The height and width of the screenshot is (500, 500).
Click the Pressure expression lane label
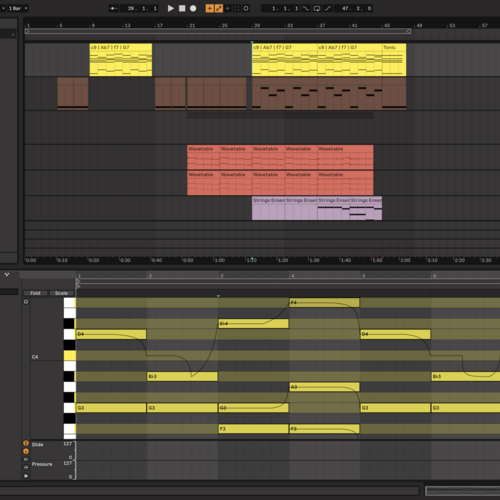pos(42,464)
